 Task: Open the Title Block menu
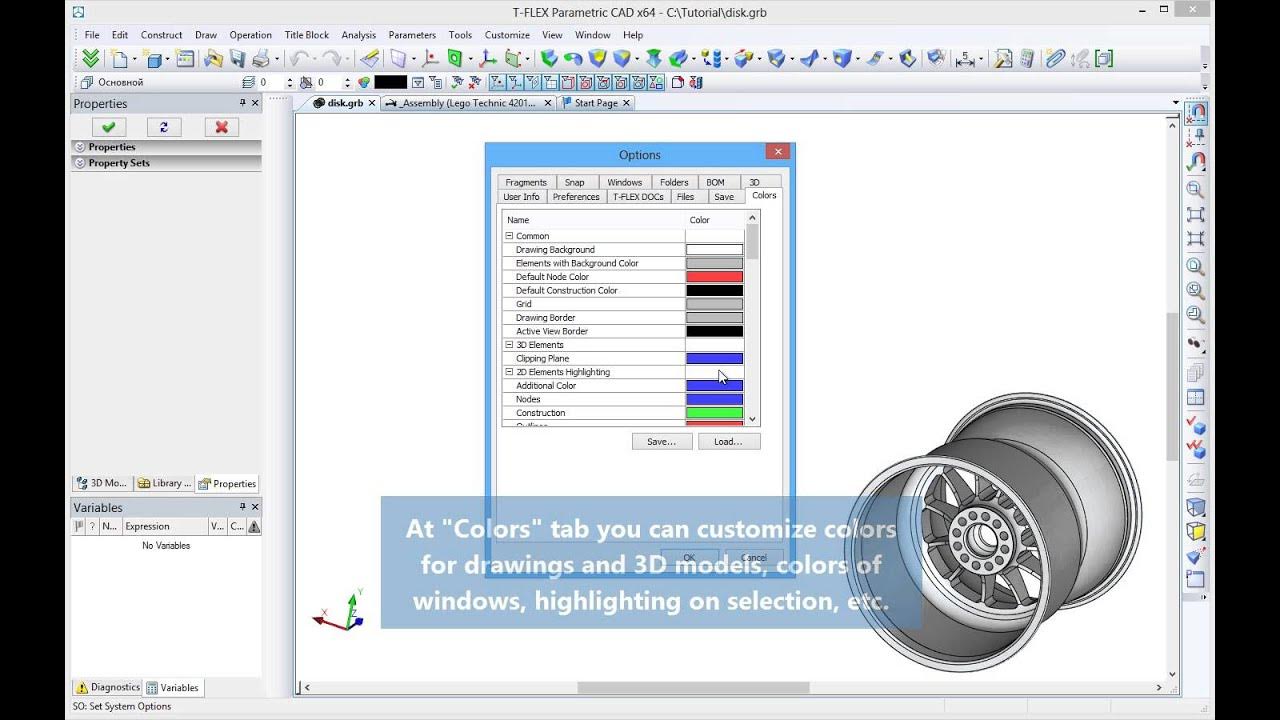click(x=306, y=35)
